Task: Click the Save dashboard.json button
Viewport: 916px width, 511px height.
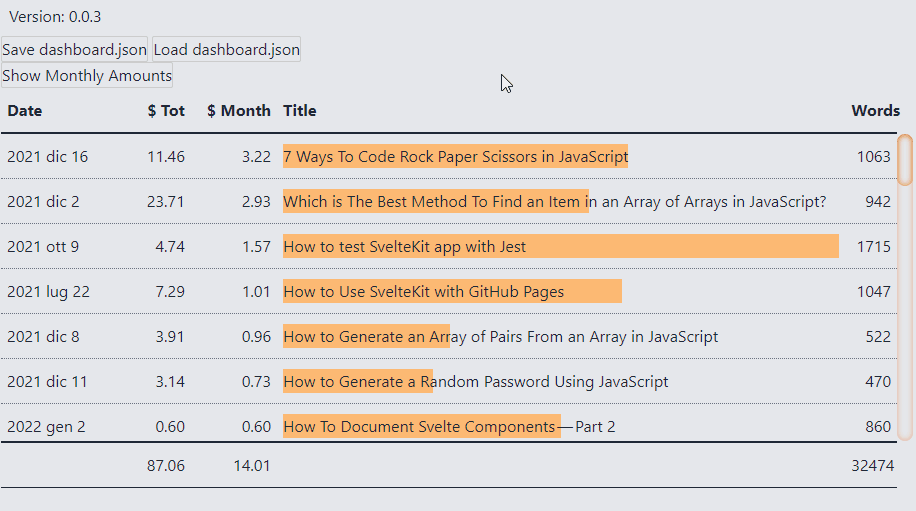Action: tap(74, 50)
